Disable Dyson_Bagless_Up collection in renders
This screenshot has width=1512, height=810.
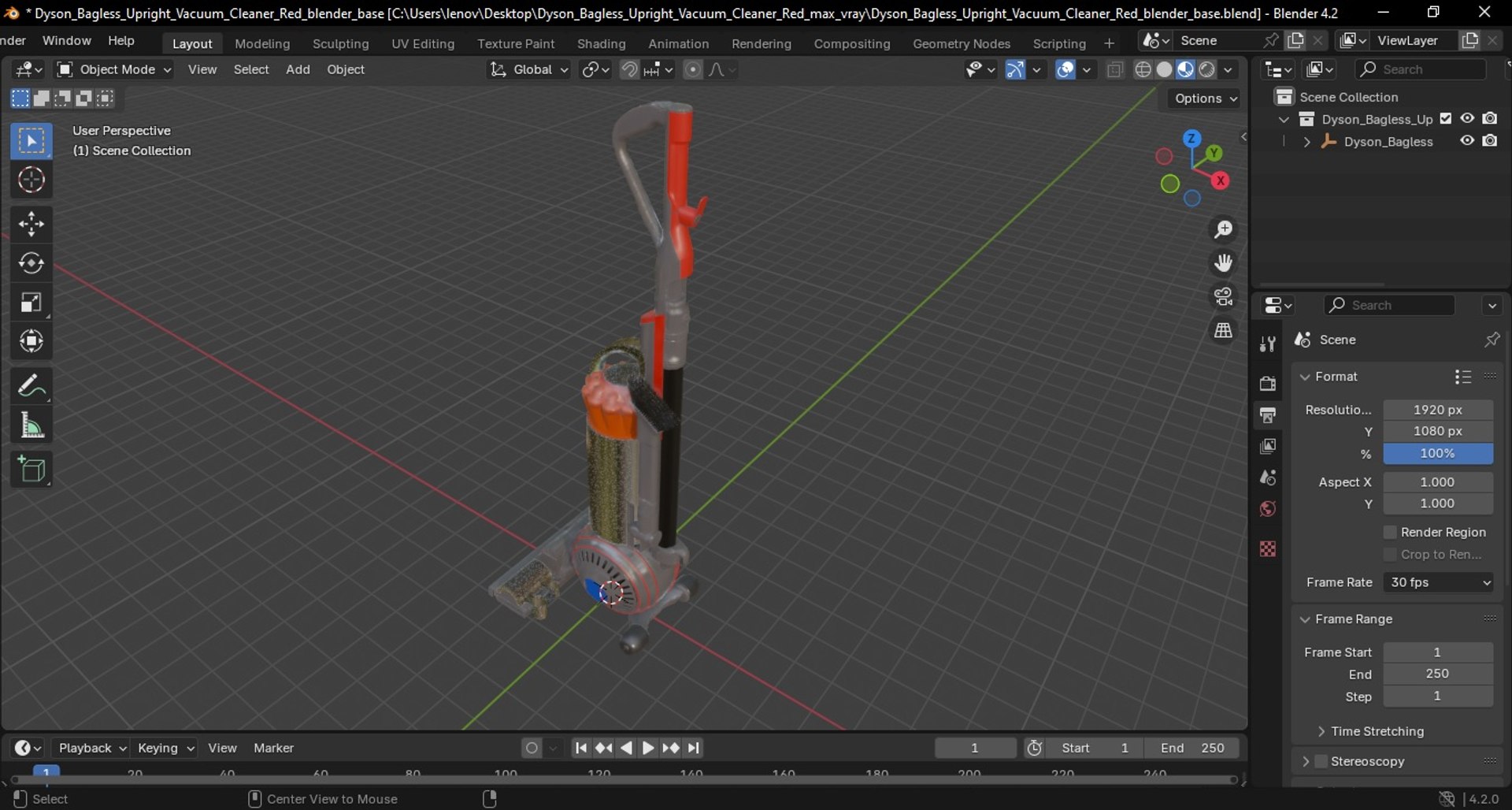pyautogui.click(x=1490, y=118)
